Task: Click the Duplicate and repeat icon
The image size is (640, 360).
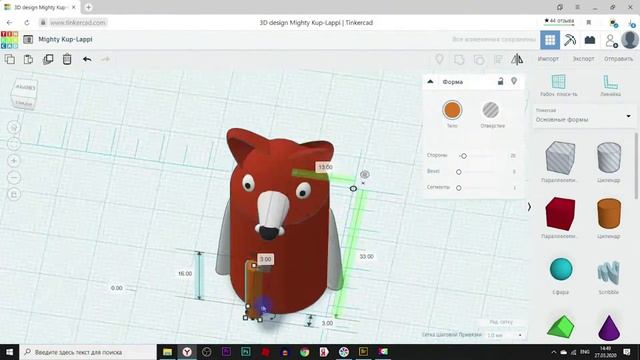Action: pos(48,59)
